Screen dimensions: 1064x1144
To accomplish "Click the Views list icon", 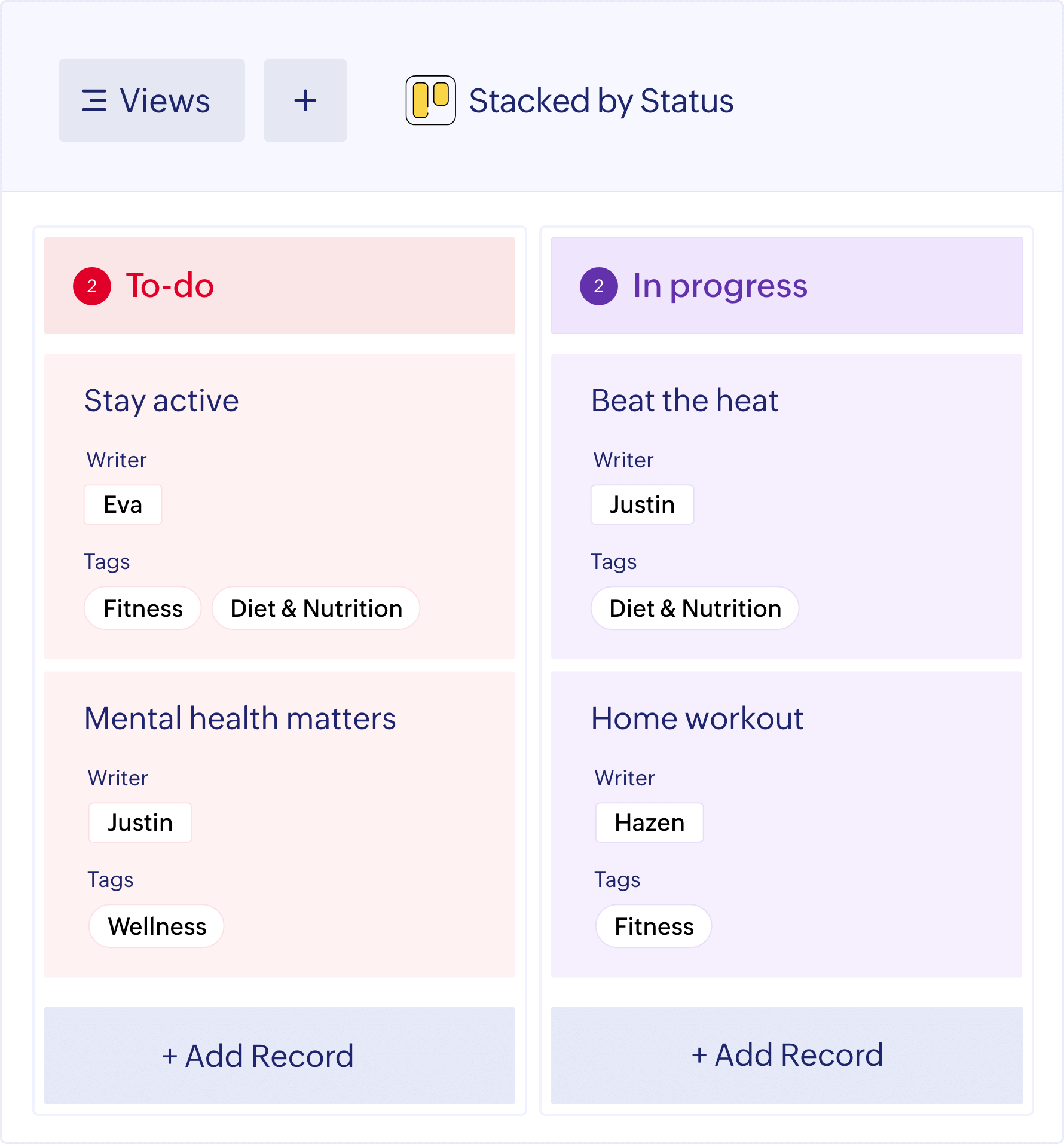I will [x=95, y=100].
